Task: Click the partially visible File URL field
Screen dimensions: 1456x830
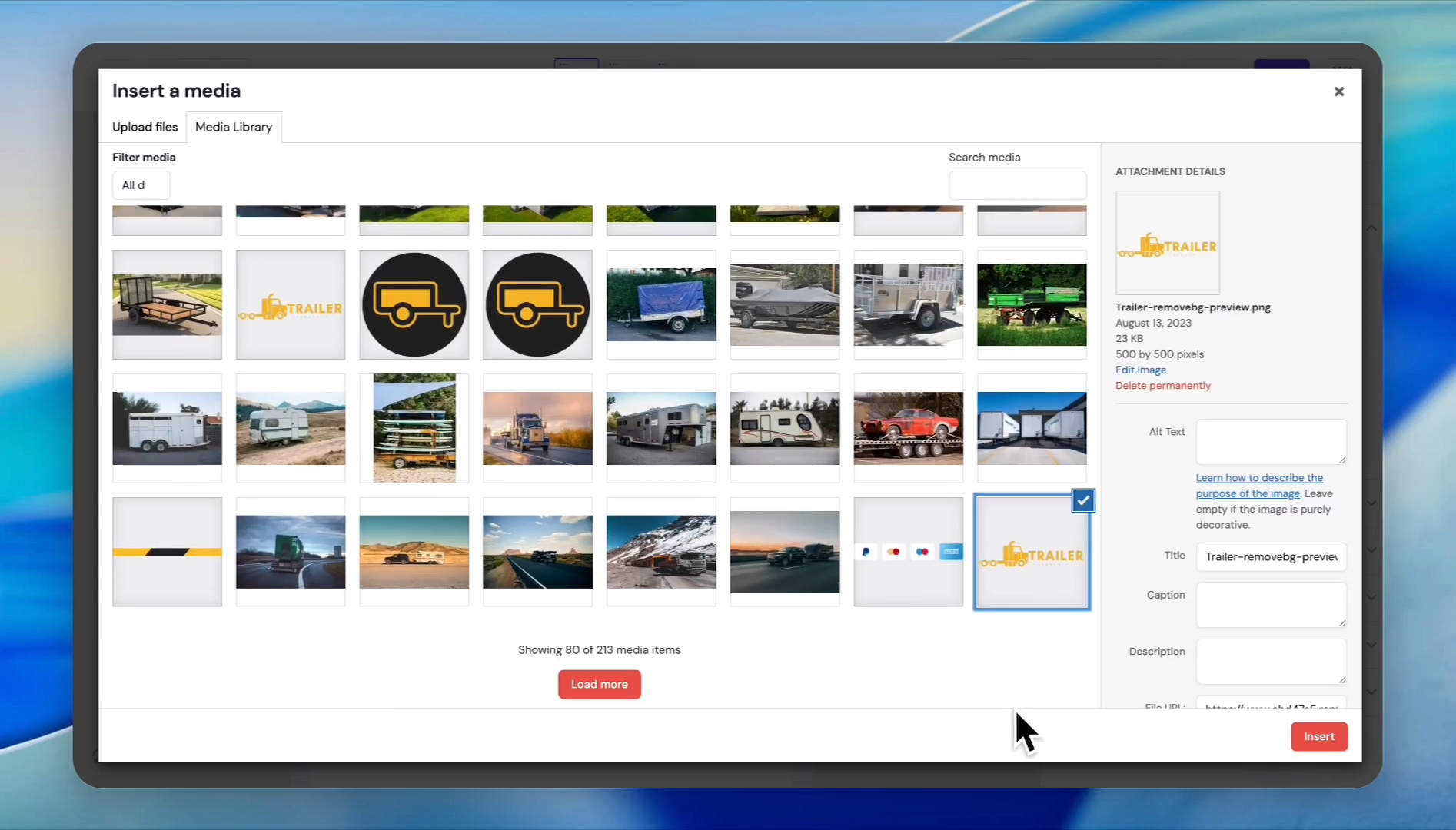Action: (1271, 702)
